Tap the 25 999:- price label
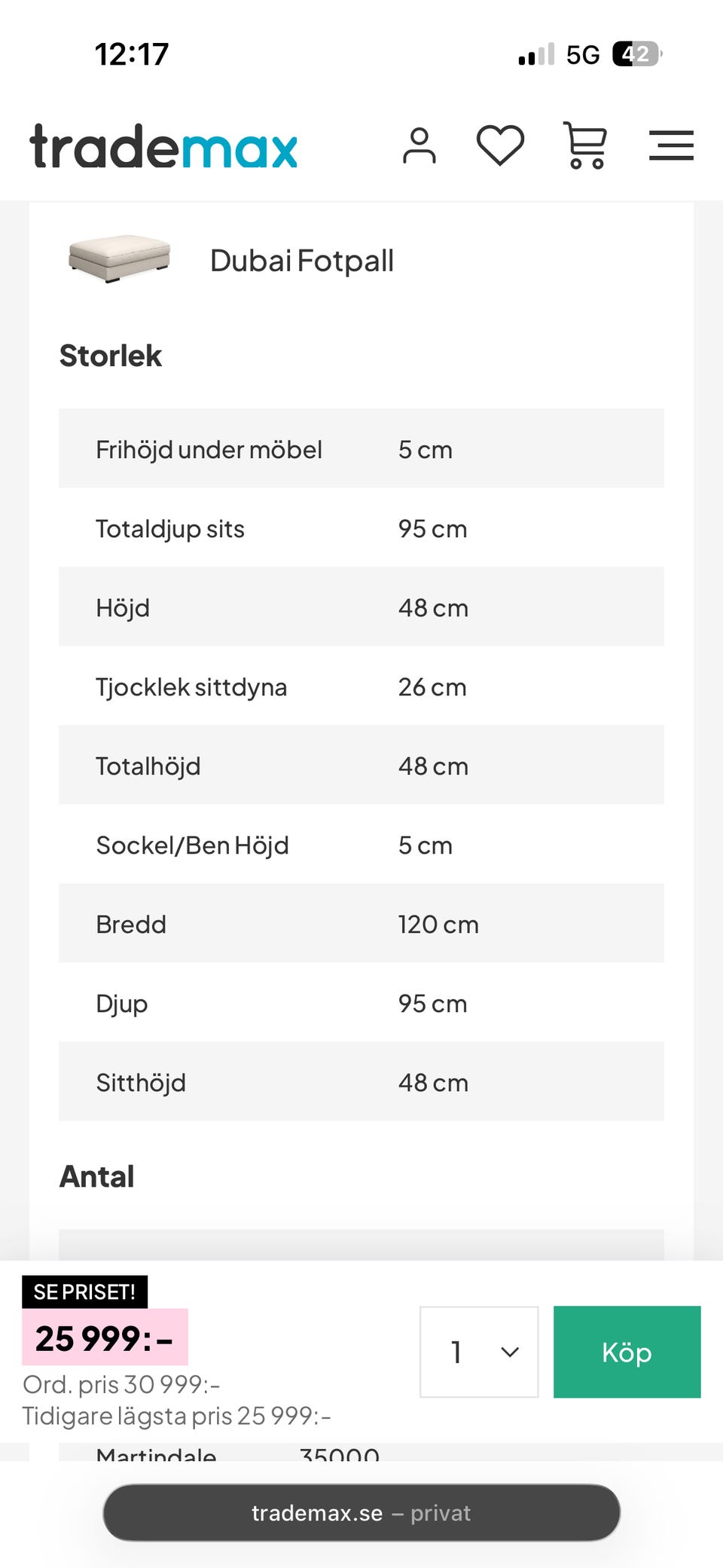This screenshot has height=1568, width=723. pos(105,1338)
